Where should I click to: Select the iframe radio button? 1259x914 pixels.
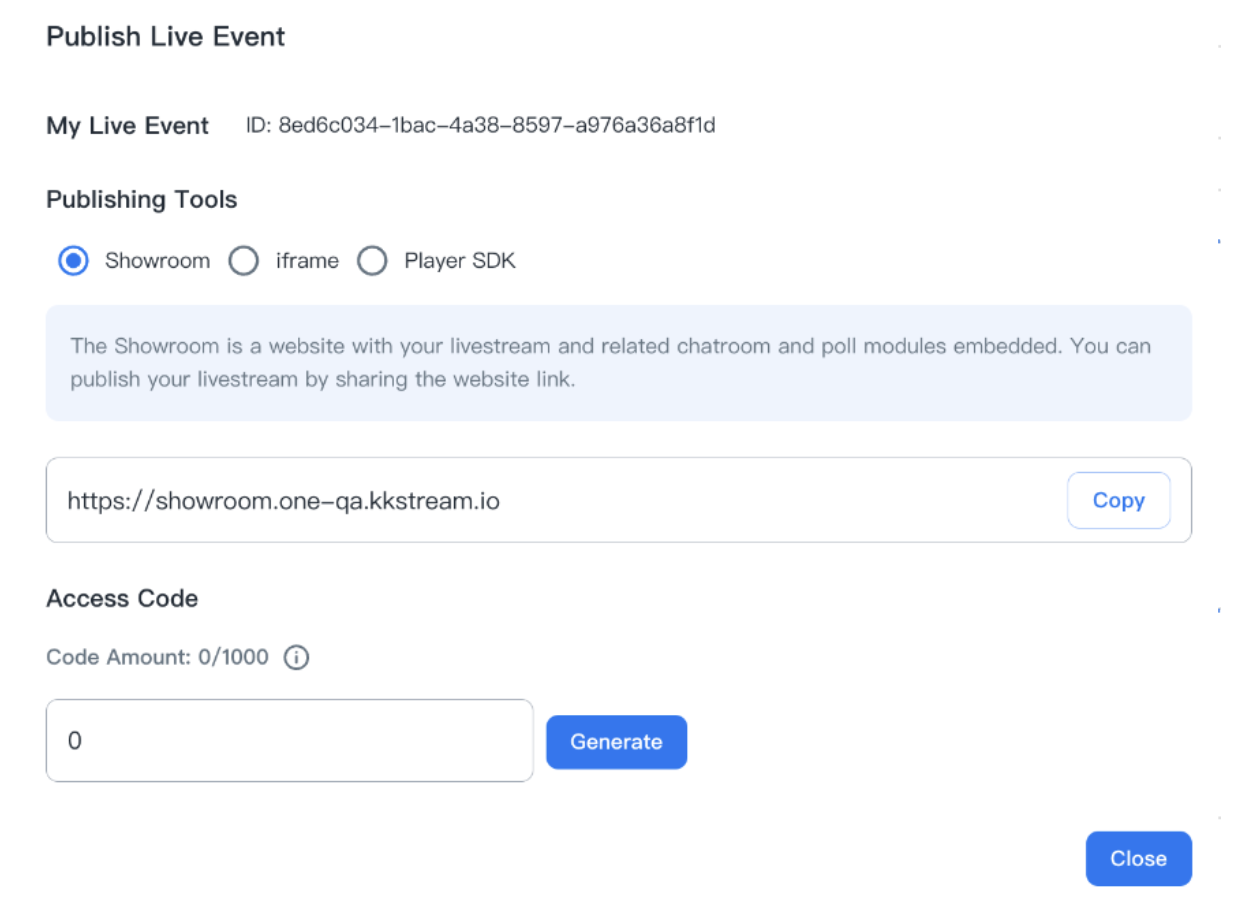(x=244, y=262)
